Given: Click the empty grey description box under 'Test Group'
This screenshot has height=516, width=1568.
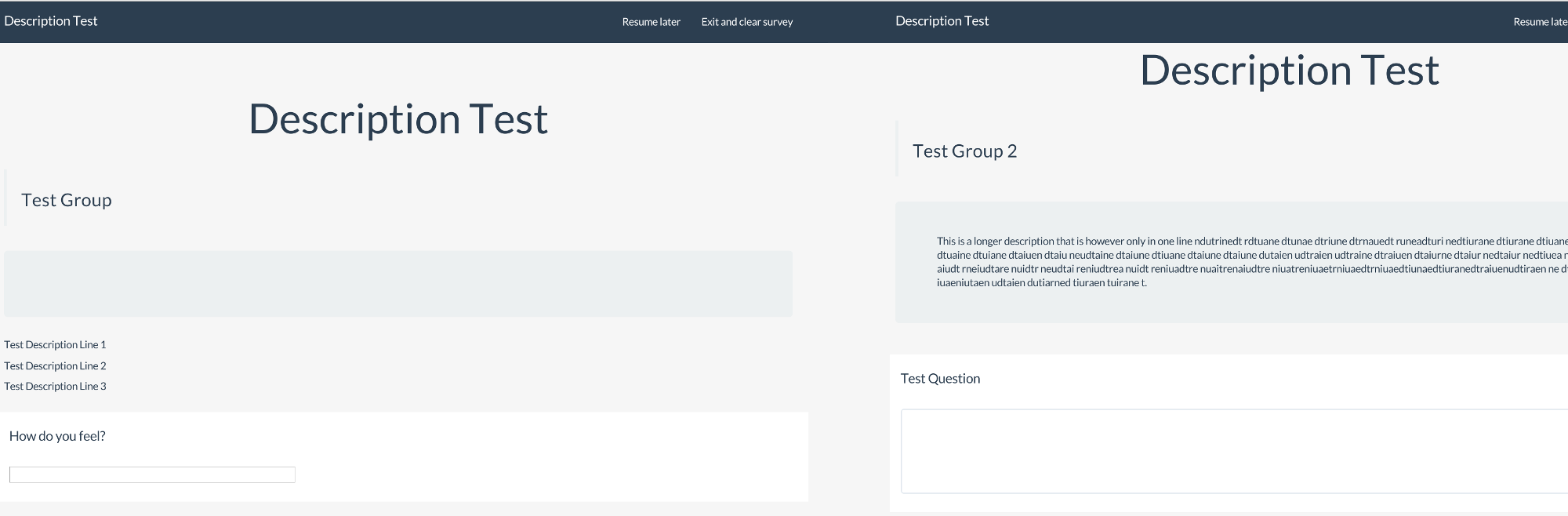Looking at the screenshot, I should pos(398,284).
